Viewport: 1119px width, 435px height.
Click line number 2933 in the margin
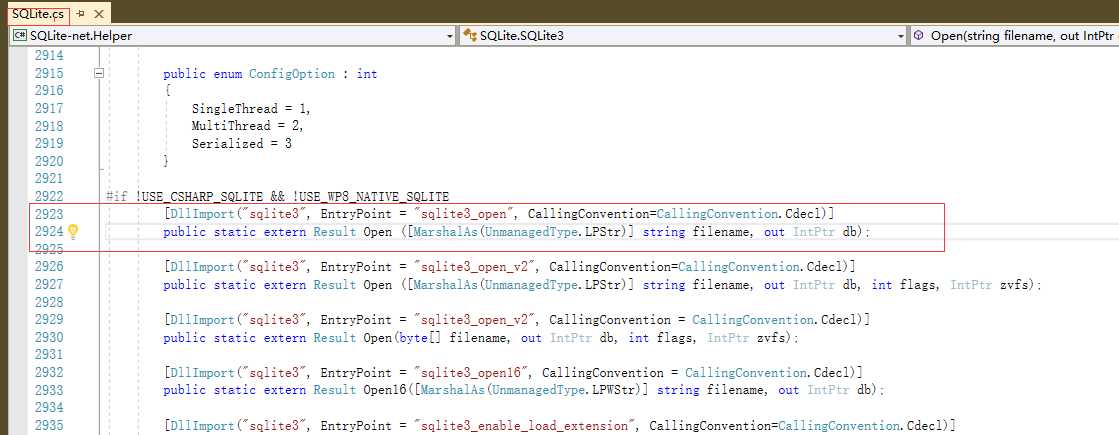point(49,390)
